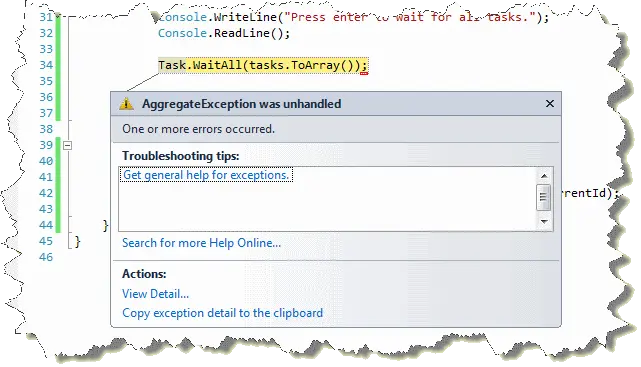Click the highlighted Task.WaitAll statement

263,65
